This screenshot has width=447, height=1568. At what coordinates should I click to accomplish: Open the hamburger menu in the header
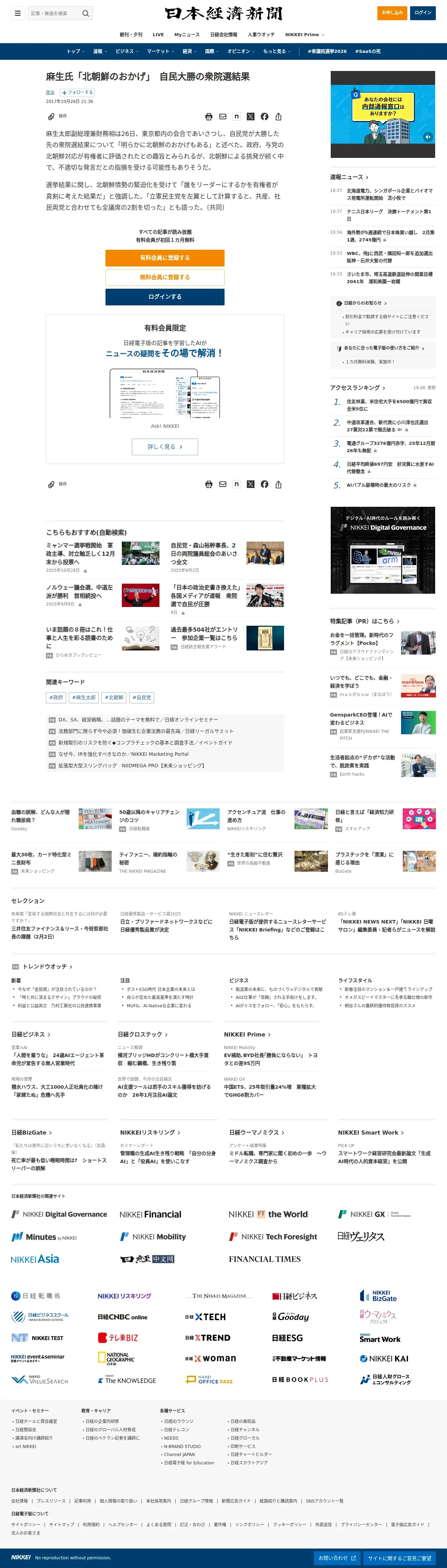[18, 13]
